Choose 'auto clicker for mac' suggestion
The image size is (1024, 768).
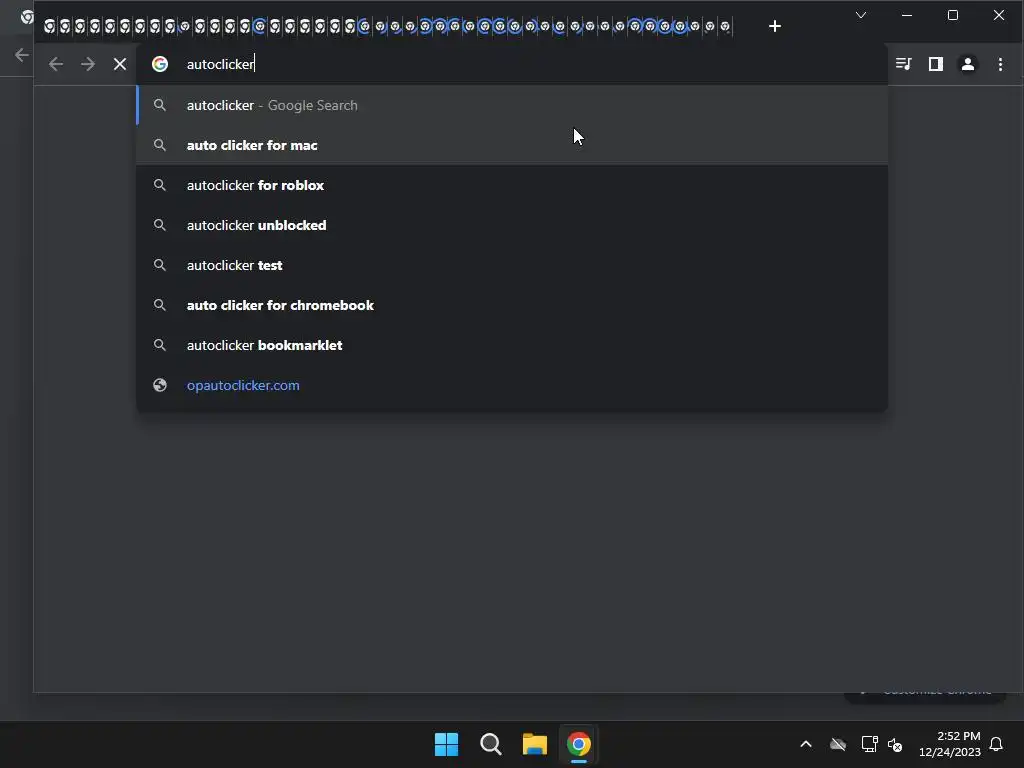[x=512, y=145]
